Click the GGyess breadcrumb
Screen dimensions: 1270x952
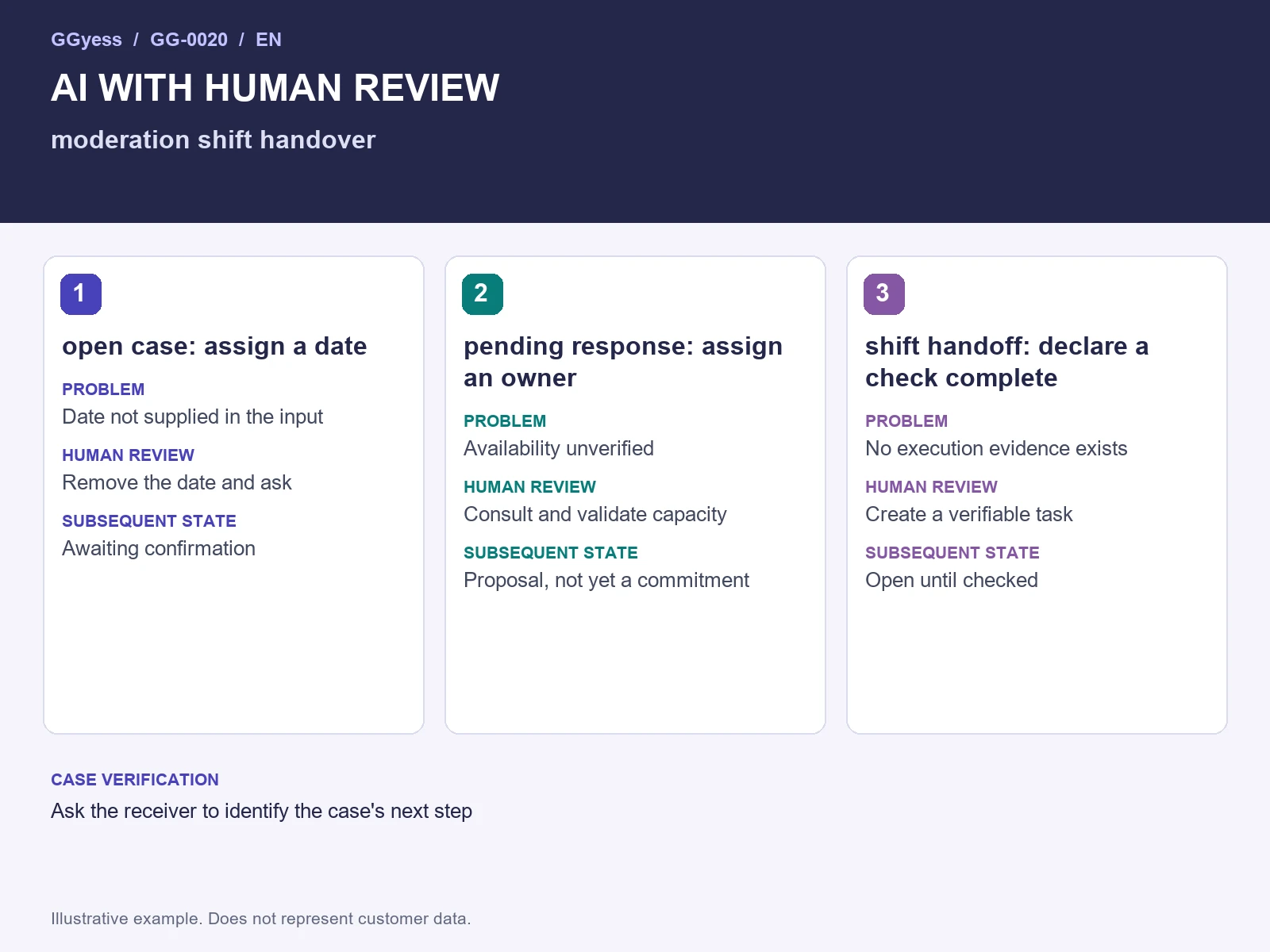tap(87, 40)
